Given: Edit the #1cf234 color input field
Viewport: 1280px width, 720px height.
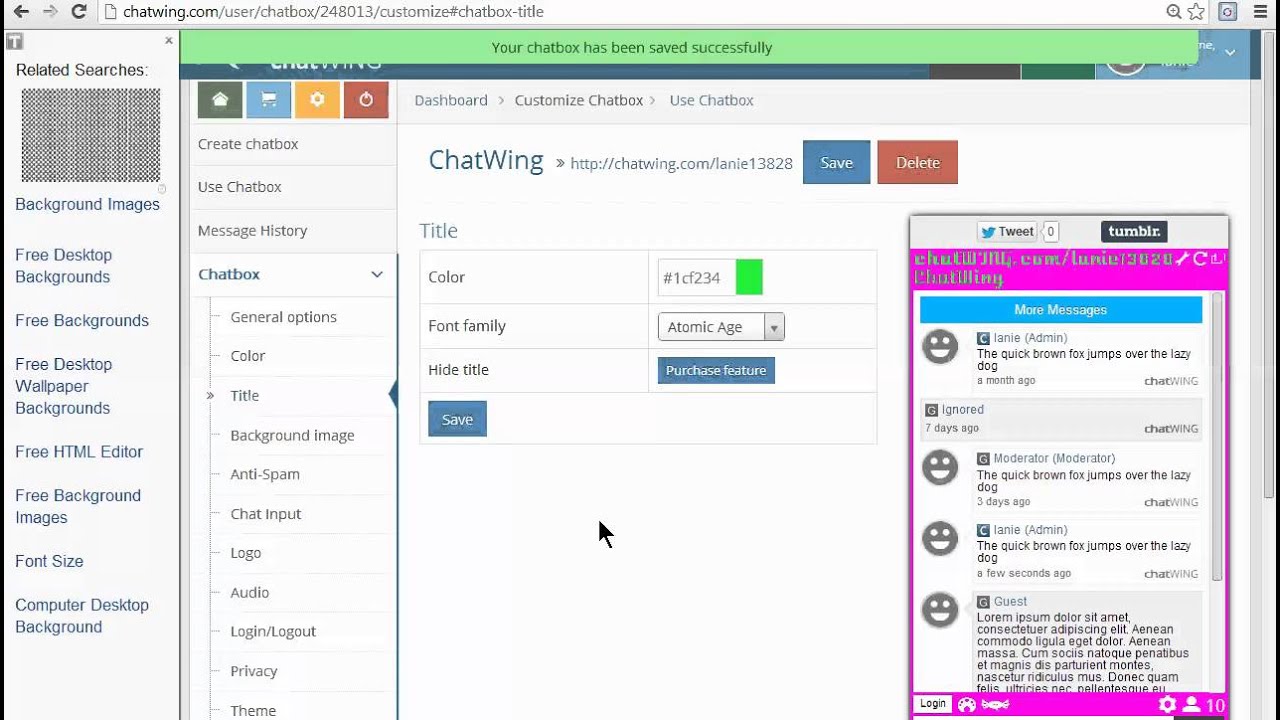Looking at the screenshot, I should pos(696,277).
